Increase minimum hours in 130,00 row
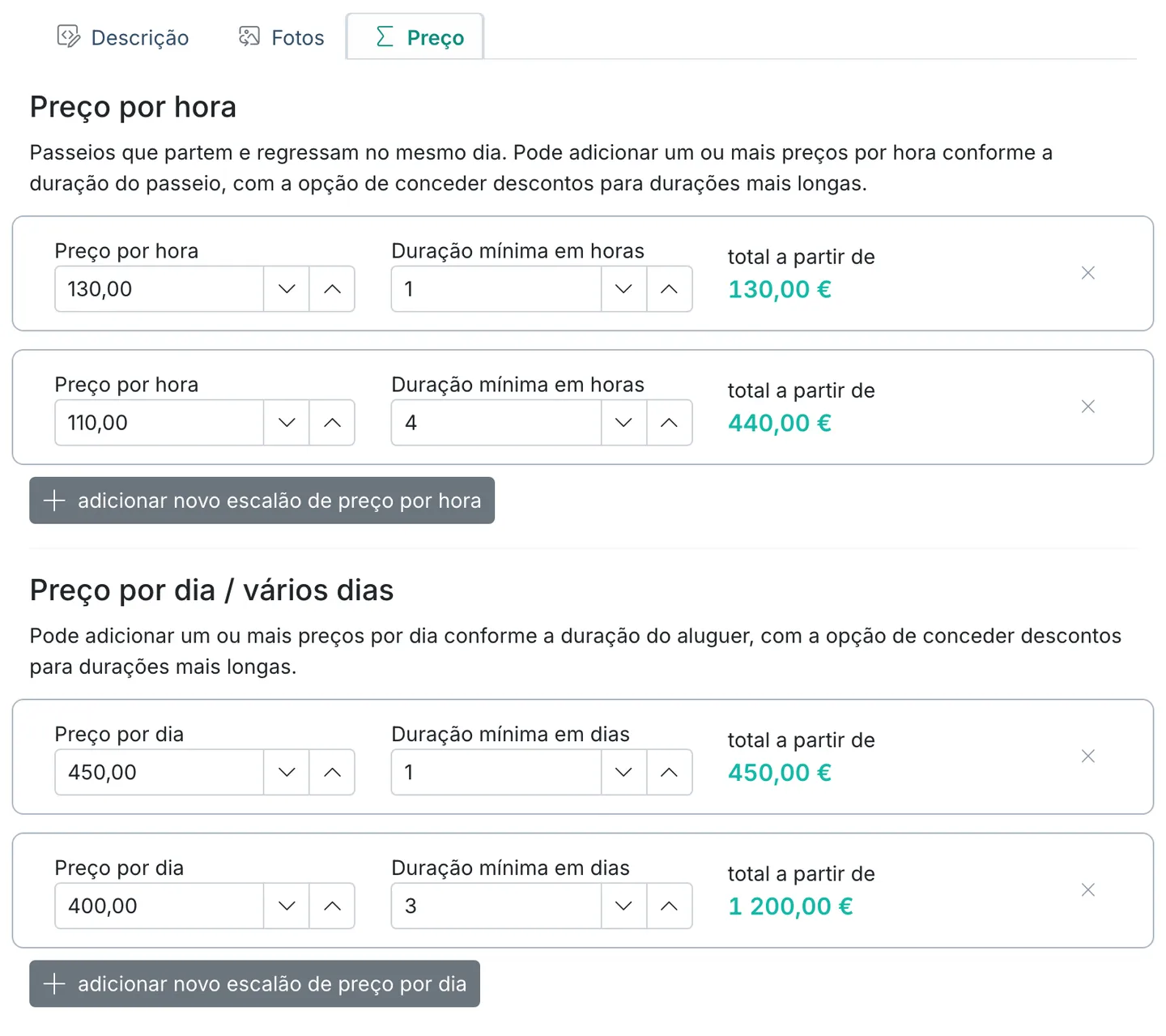 pos(669,289)
